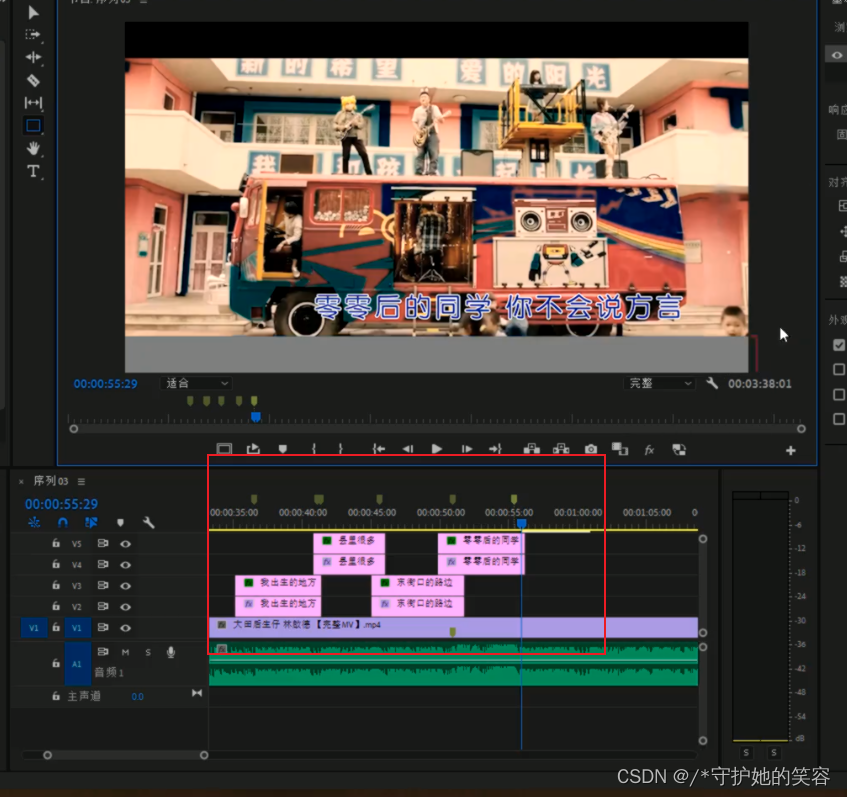Viewport: 847px width, 797px height.
Task: Open the Comparison View
Action: pyautogui.click(x=620, y=449)
